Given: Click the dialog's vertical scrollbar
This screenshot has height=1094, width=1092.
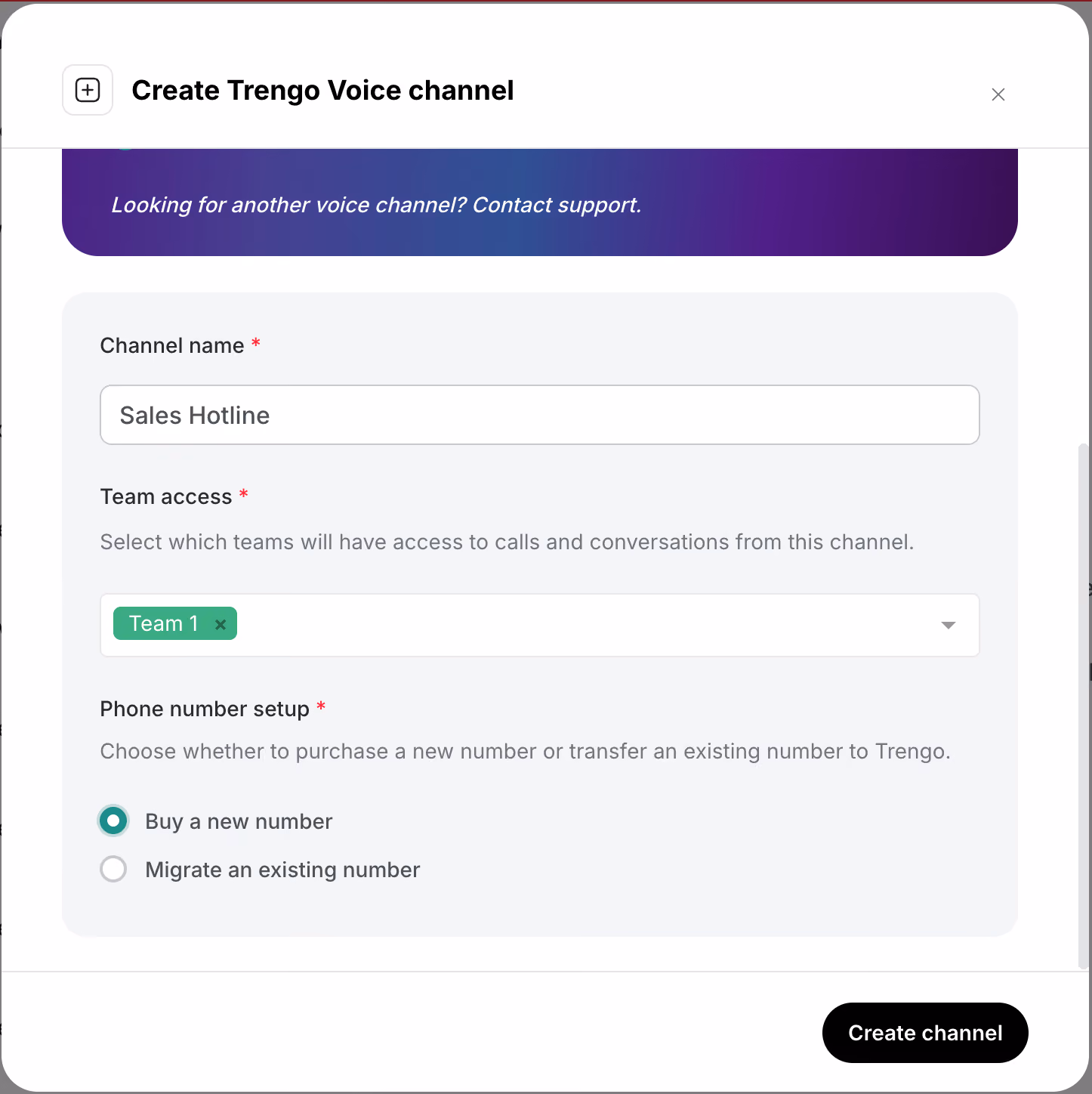Looking at the screenshot, I should (1084, 706).
